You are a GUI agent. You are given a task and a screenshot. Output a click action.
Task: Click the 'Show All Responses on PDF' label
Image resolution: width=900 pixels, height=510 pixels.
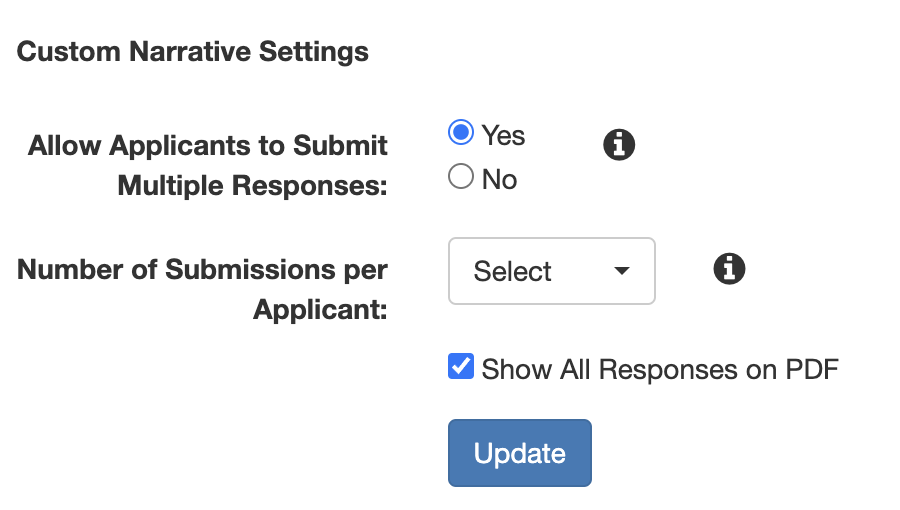click(x=660, y=369)
